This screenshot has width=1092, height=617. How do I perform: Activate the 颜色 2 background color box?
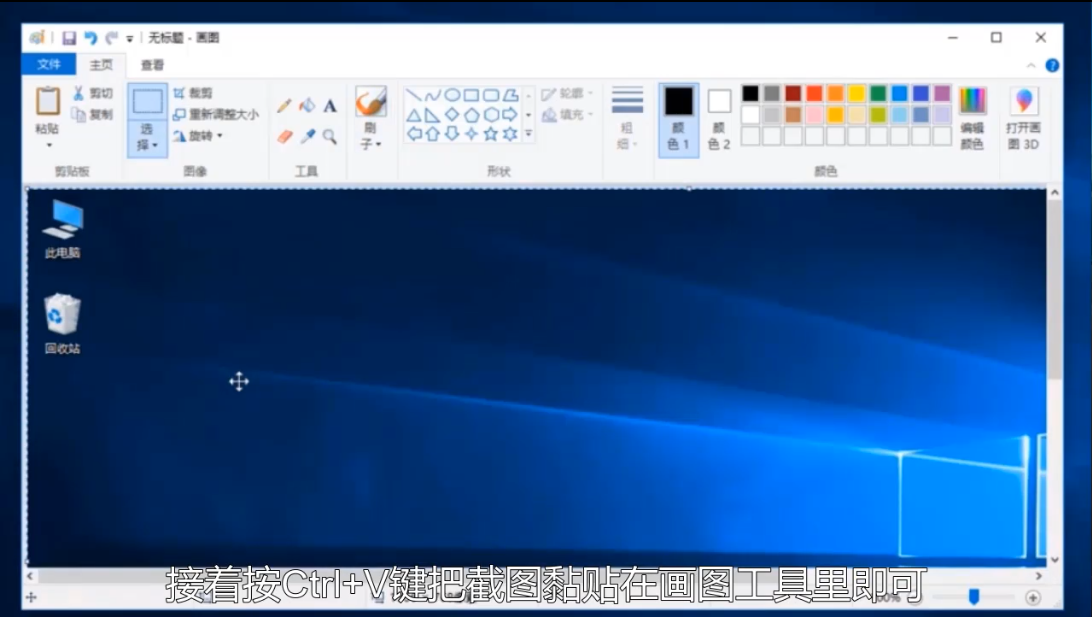click(719, 117)
